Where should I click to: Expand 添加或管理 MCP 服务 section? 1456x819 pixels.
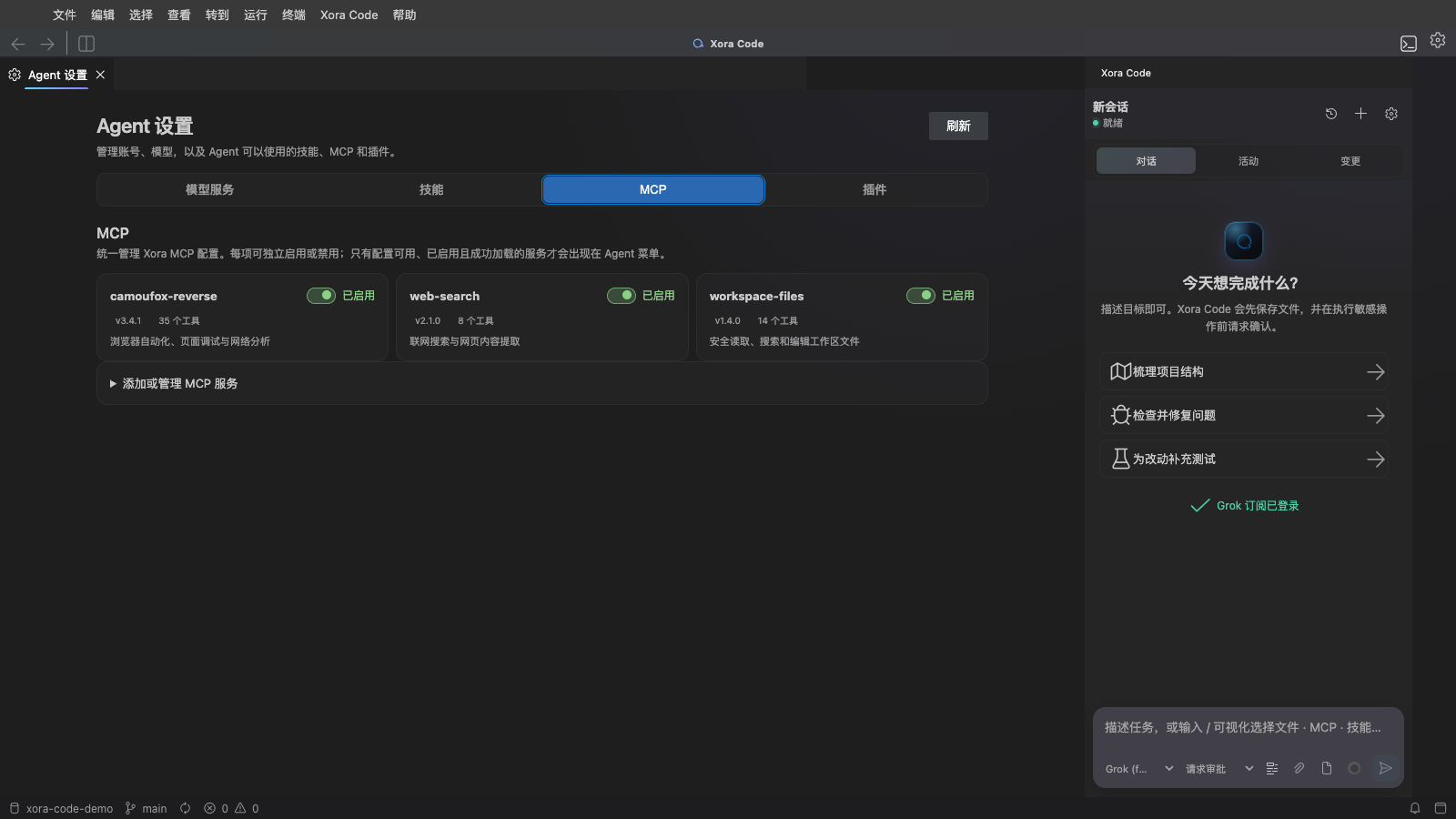click(542, 384)
